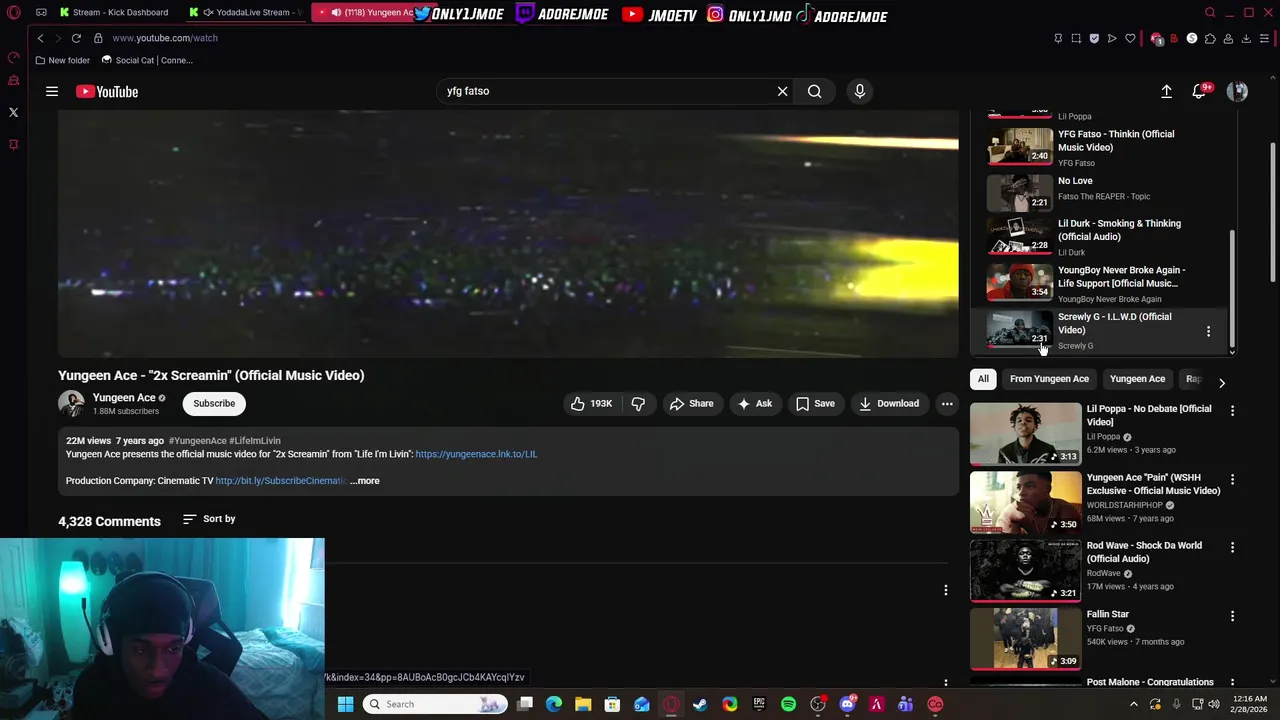Mute the Yungeen Ace tab audio icon
Image resolution: width=1280 pixels, height=720 pixels.
pyautogui.click(x=335, y=13)
